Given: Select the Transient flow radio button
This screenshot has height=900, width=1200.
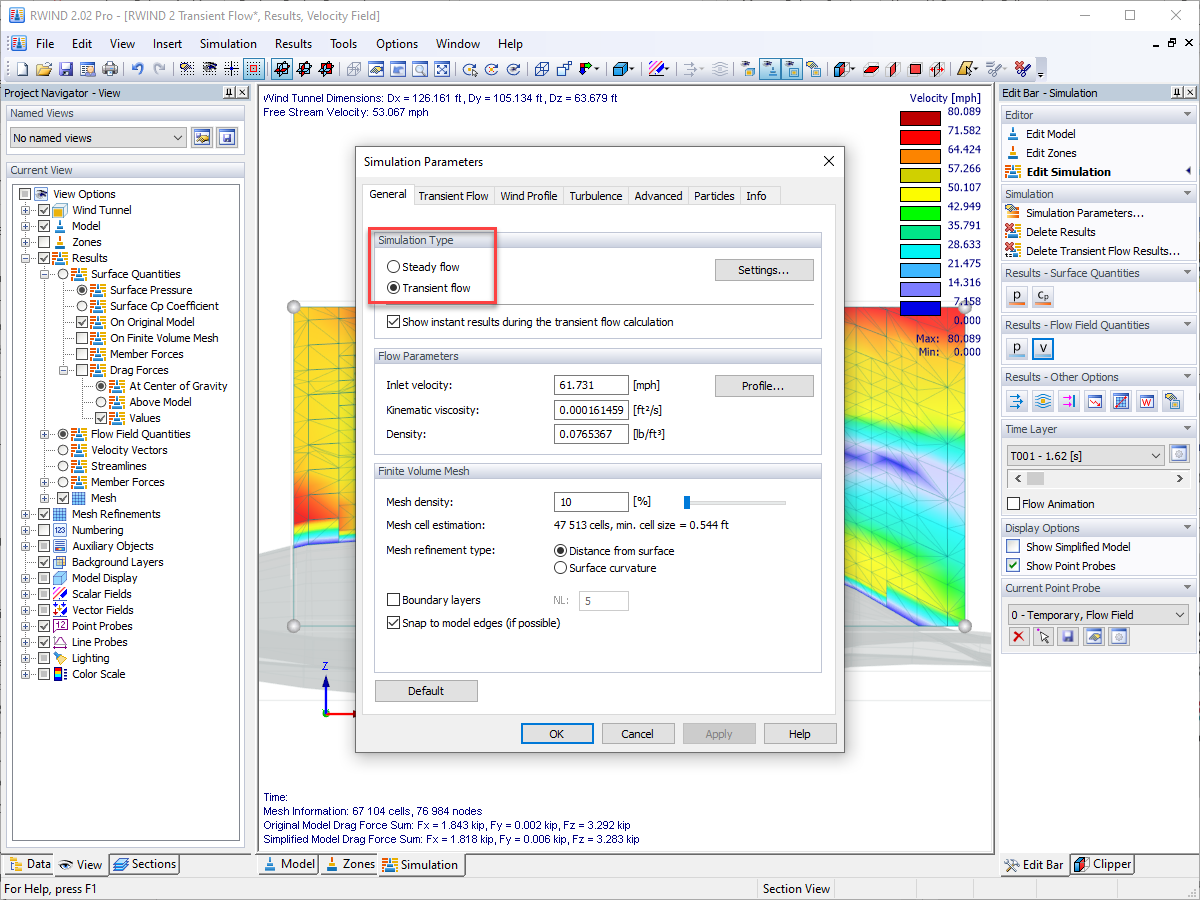Looking at the screenshot, I should point(394,287).
